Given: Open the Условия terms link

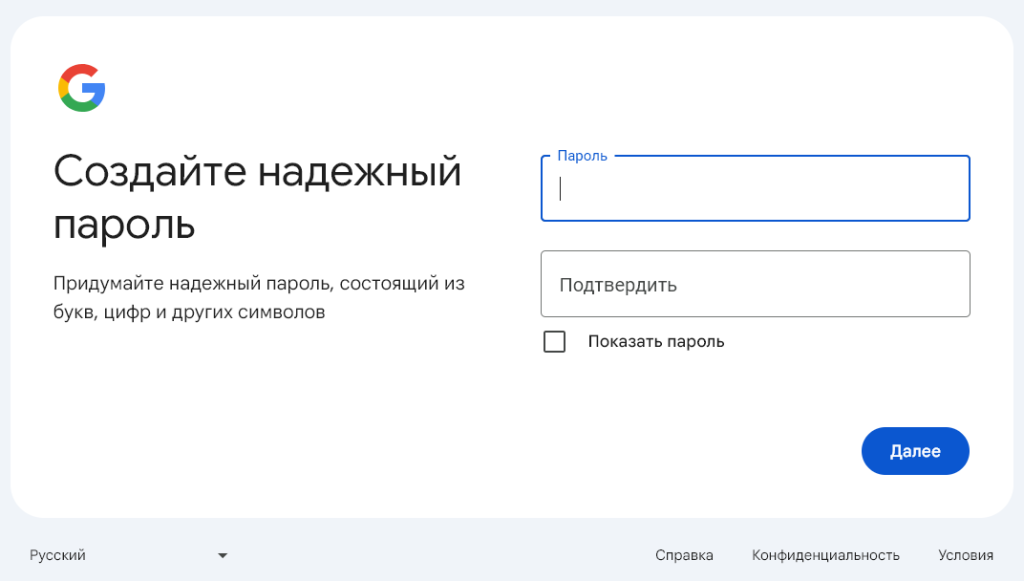Looking at the screenshot, I should (965, 555).
